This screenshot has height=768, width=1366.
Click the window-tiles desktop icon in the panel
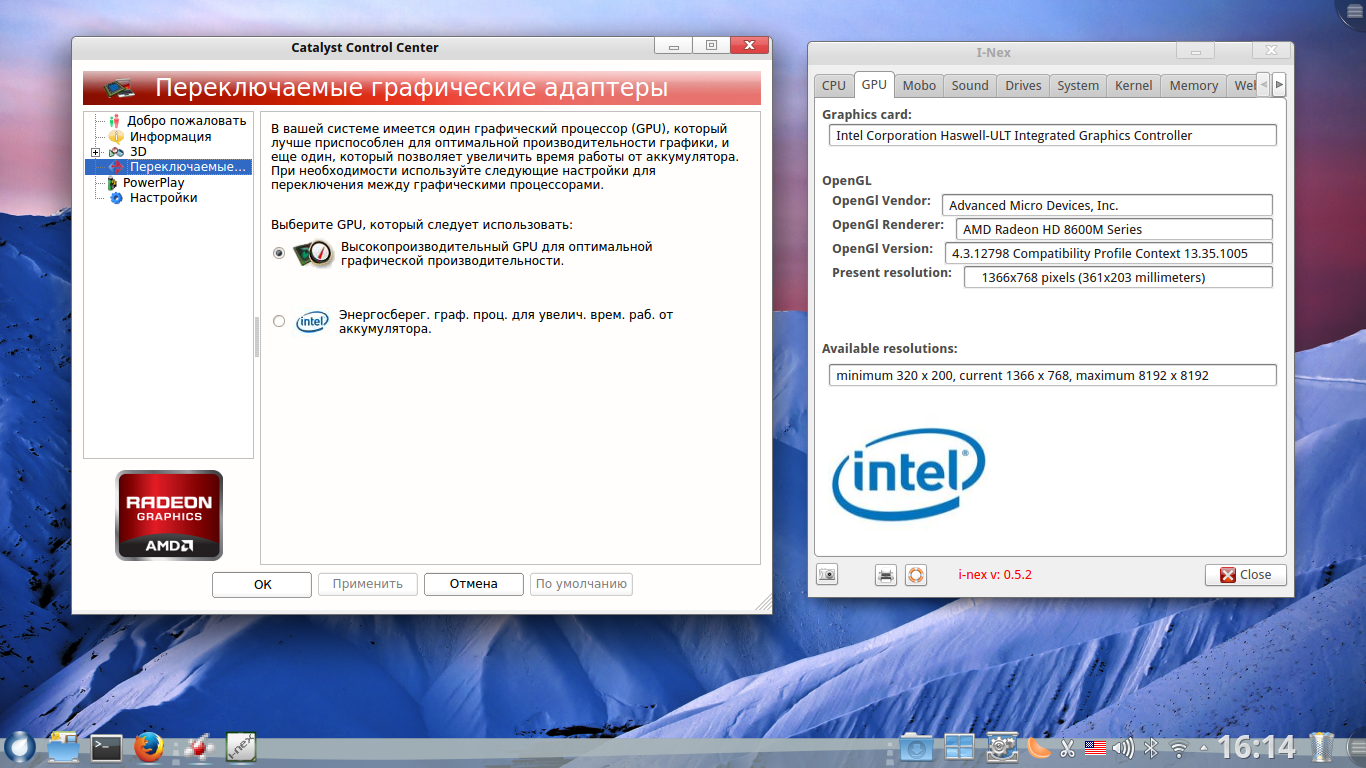click(959, 747)
